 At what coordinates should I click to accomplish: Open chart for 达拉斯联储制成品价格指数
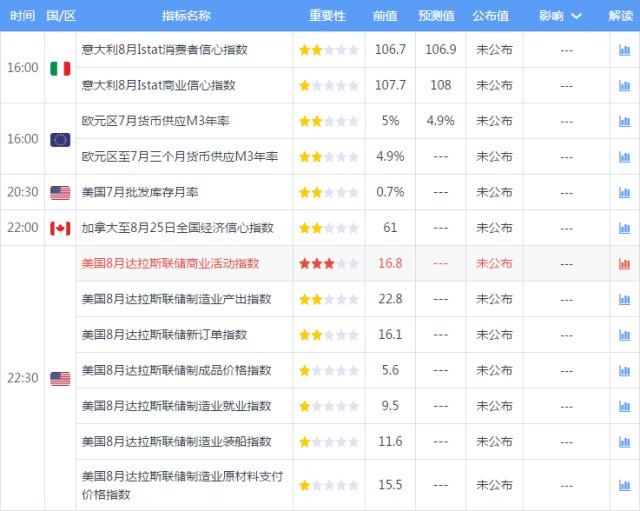[624, 371]
